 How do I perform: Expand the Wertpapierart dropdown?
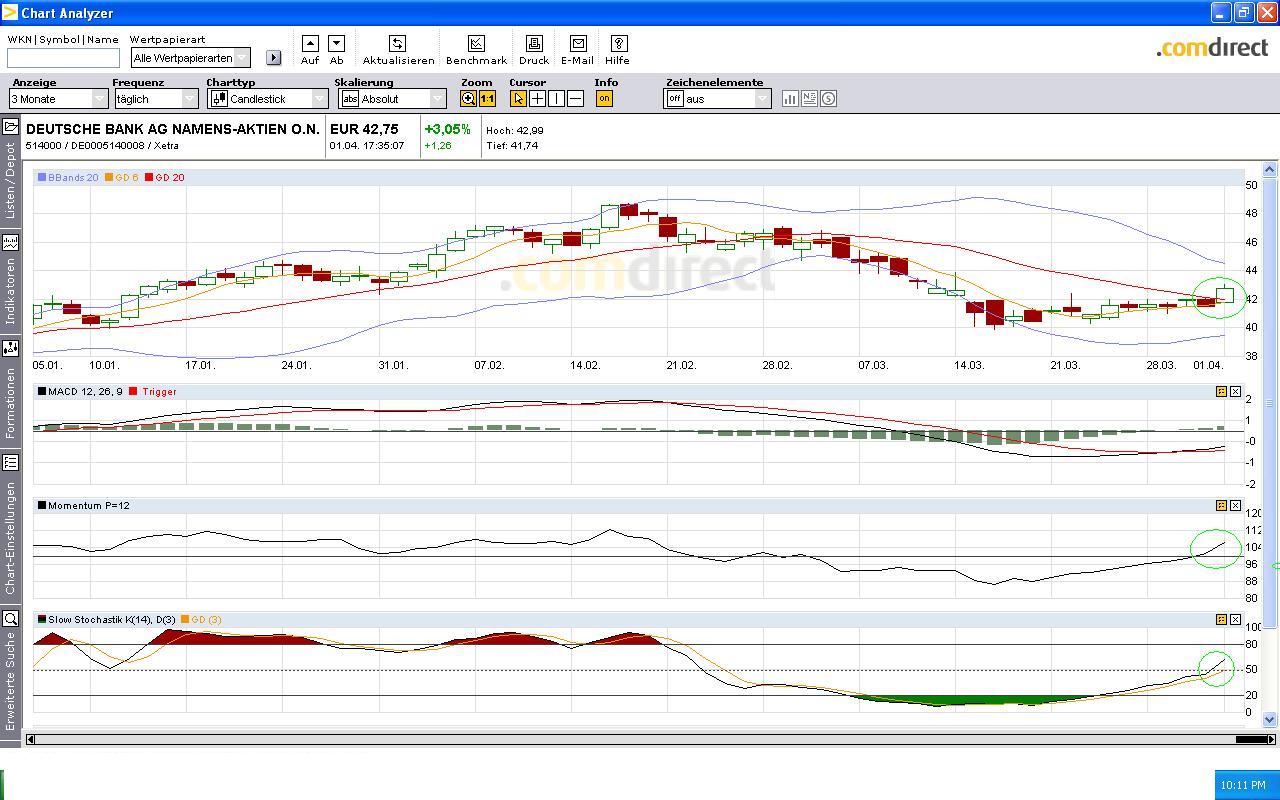click(x=241, y=58)
